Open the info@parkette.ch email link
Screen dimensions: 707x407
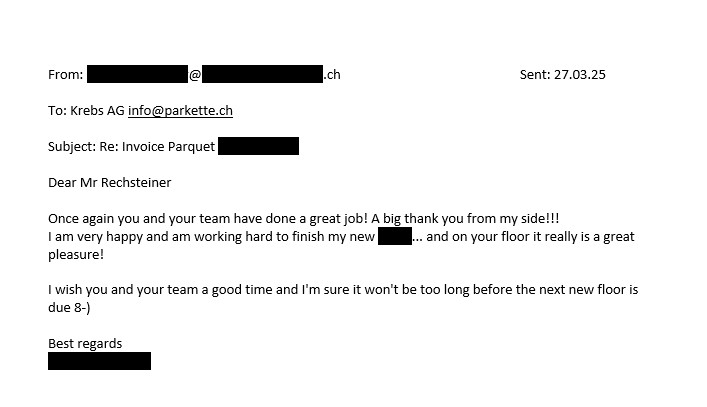180,110
